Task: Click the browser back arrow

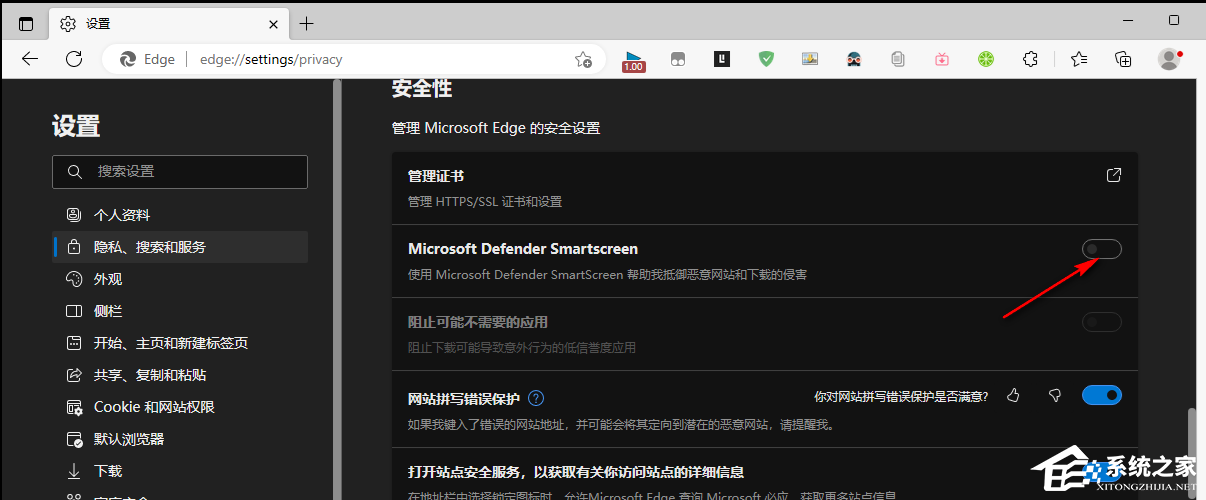Action: pos(30,59)
